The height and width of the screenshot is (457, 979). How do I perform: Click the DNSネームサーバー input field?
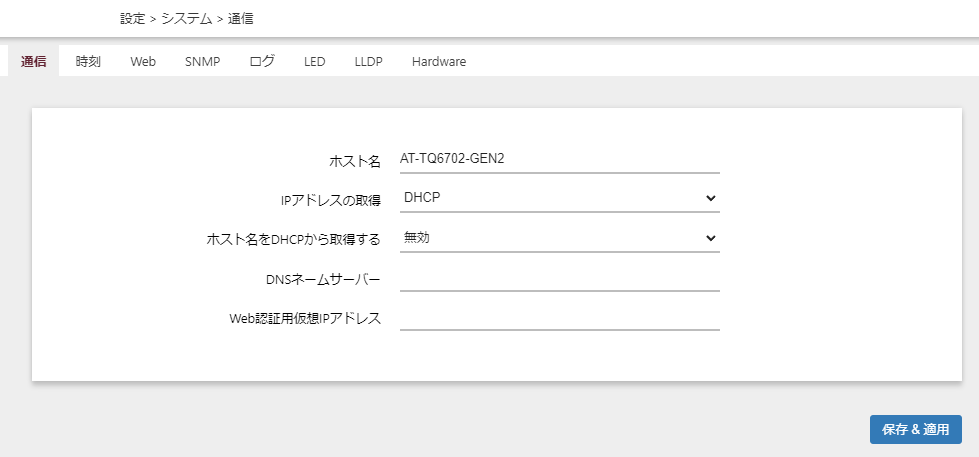[559, 278]
